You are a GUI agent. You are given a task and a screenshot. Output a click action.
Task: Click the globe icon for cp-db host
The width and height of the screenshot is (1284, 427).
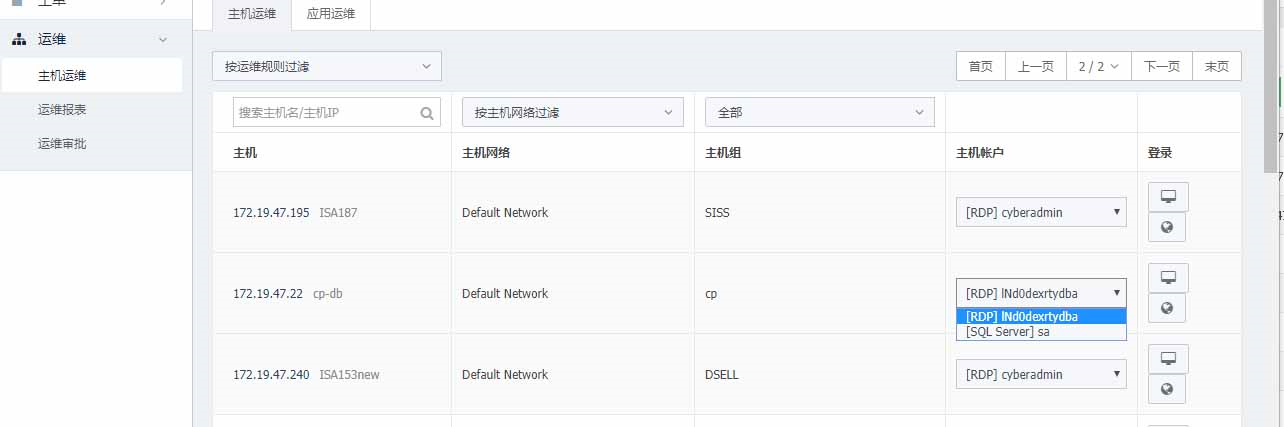coord(1167,308)
